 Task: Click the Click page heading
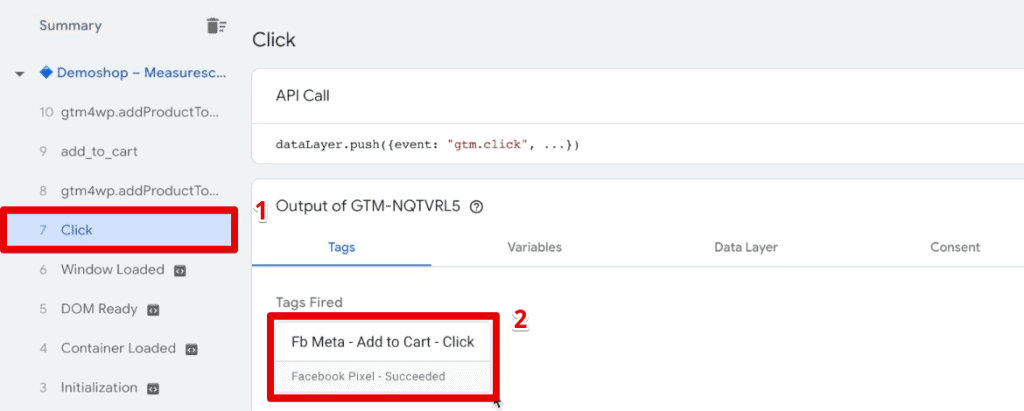point(274,40)
